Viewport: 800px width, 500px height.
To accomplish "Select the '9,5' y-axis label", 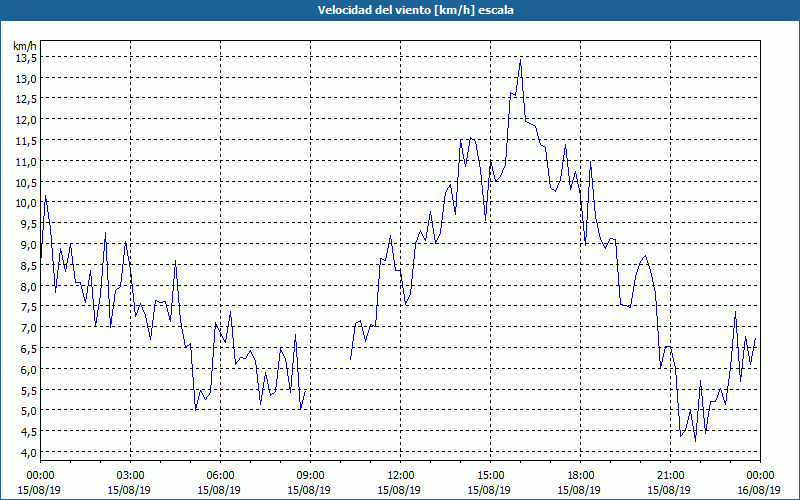I will point(29,224).
